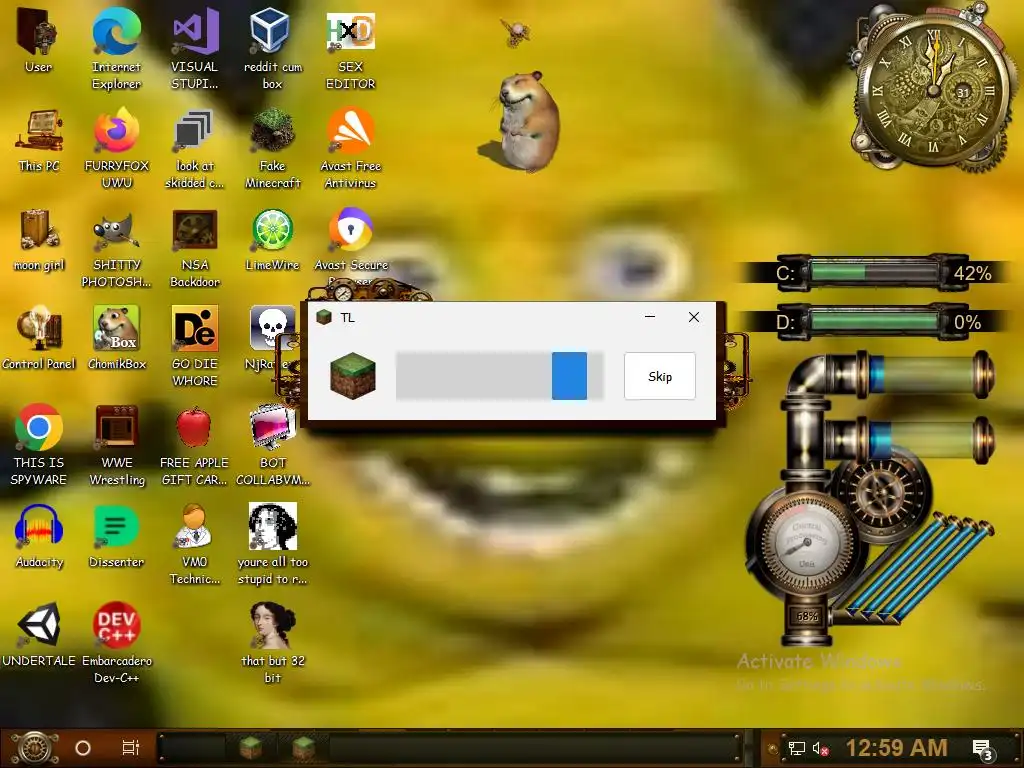Open Task View on the taskbar
The image size is (1024, 768).
131,748
